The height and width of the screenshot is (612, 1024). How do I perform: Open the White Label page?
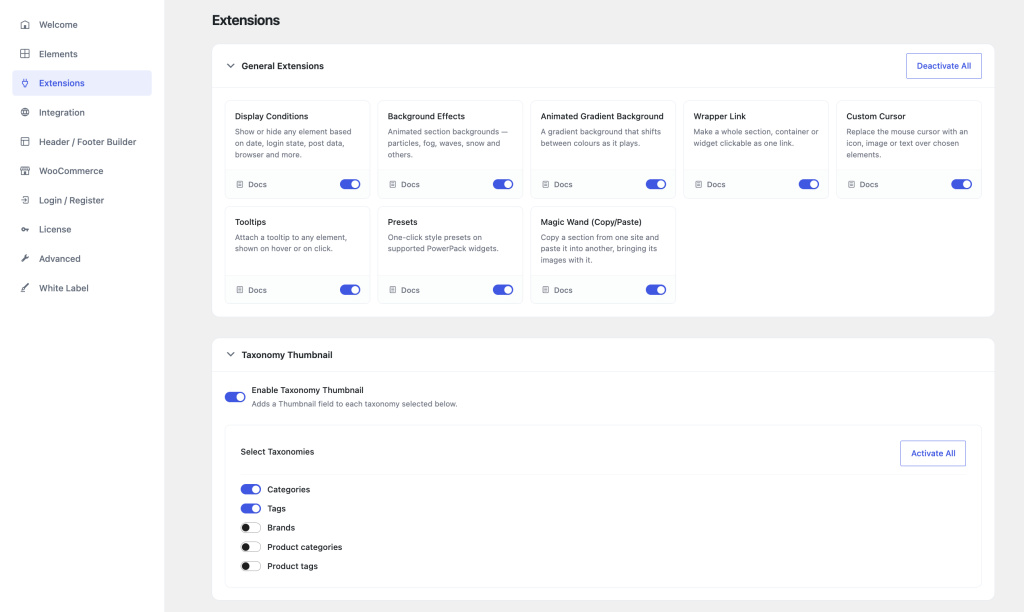click(x=82, y=288)
